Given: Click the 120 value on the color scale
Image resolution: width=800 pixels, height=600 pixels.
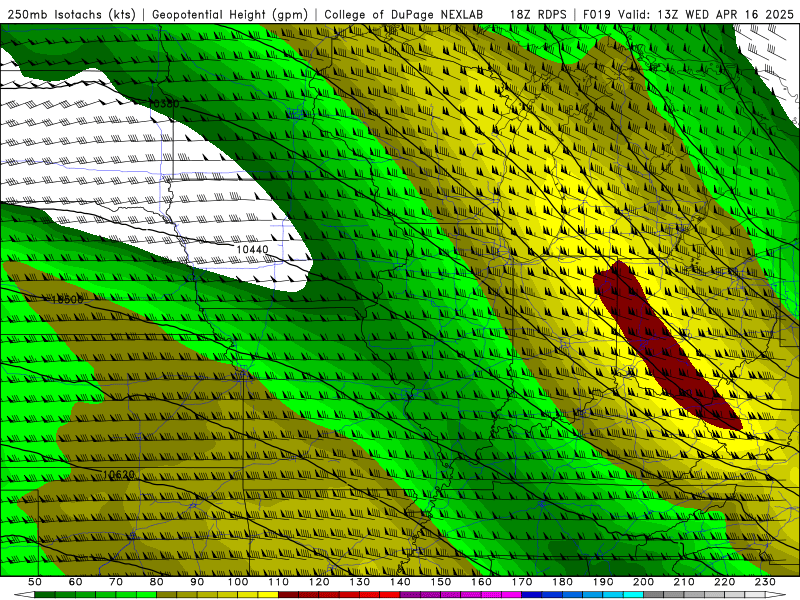Looking at the screenshot, I should pos(319,582).
